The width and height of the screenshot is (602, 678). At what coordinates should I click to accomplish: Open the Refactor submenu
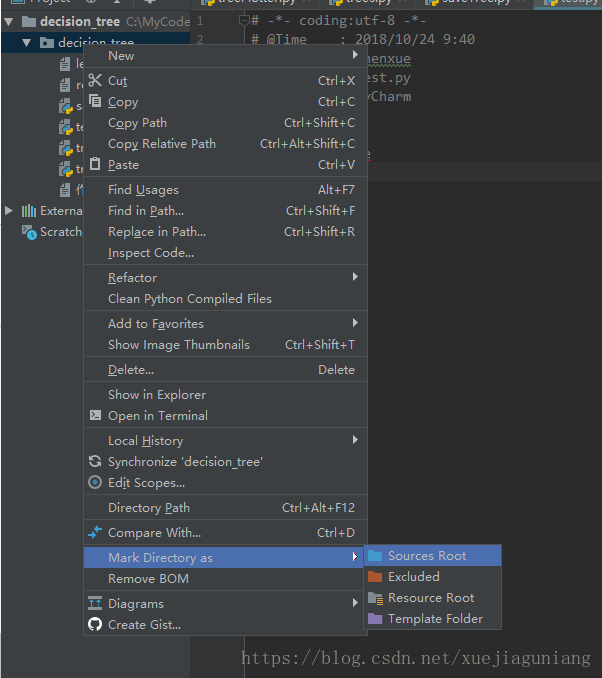[x=225, y=277]
